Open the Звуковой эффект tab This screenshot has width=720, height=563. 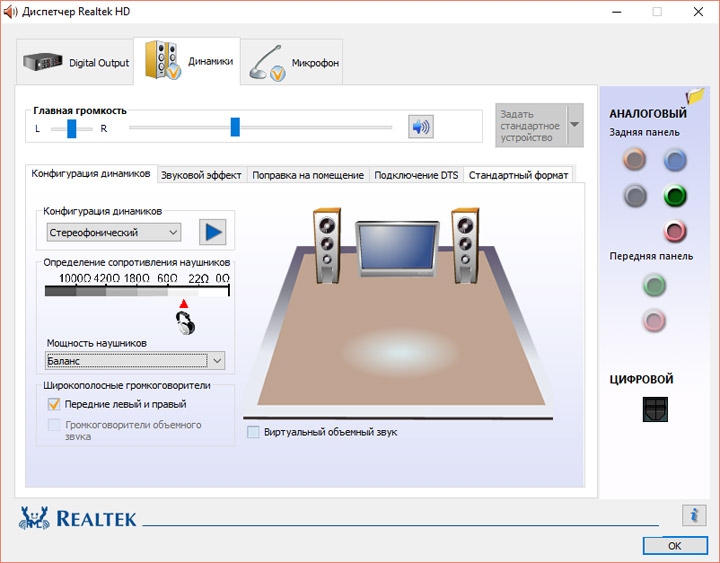201,175
